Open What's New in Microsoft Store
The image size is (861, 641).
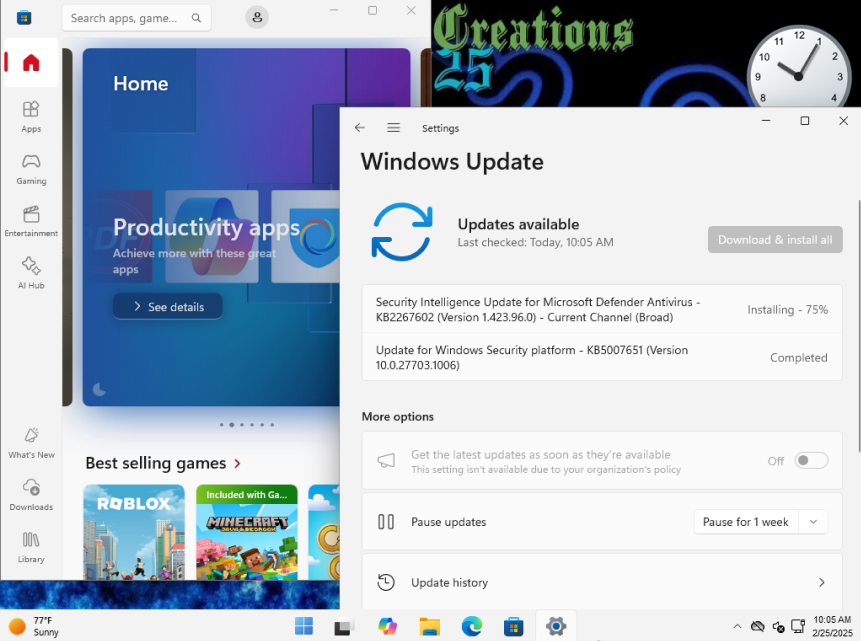(x=31, y=443)
